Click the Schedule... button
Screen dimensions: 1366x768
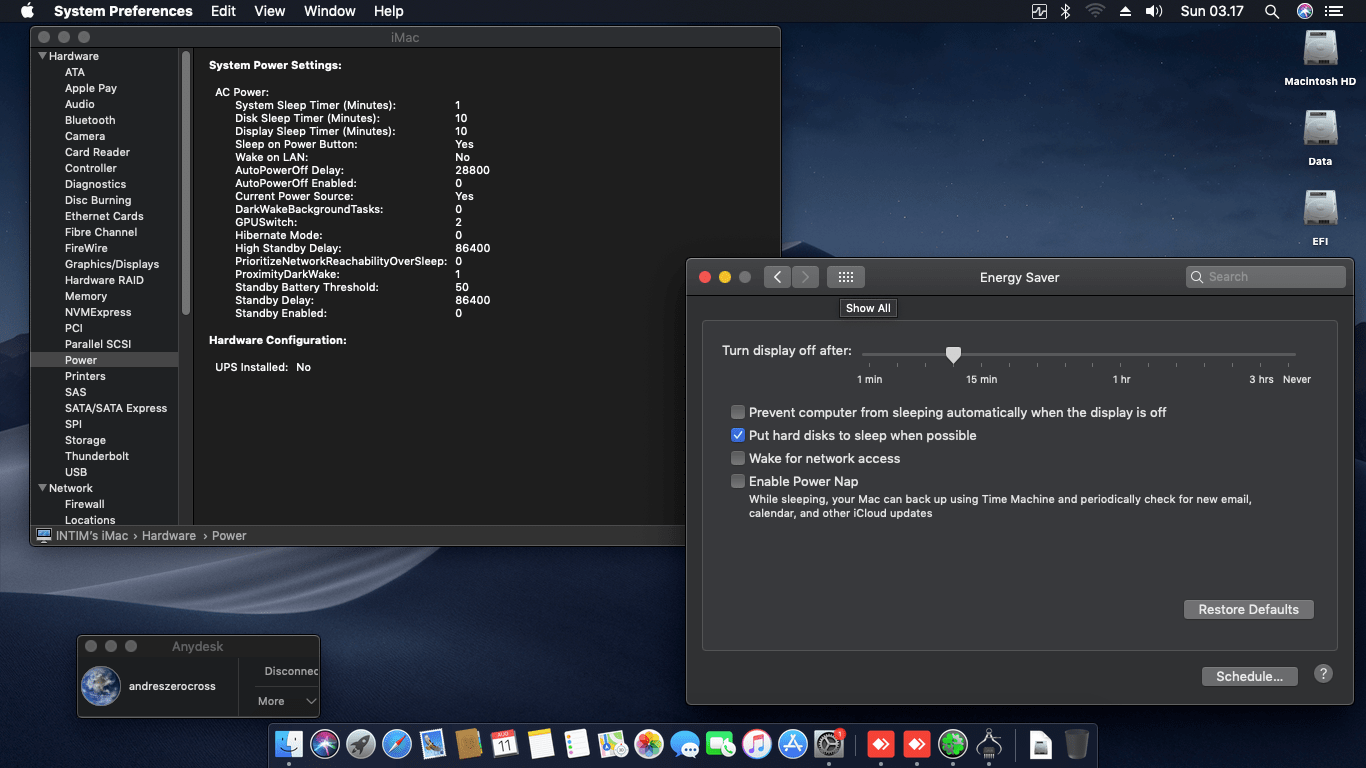click(x=1249, y=676)
